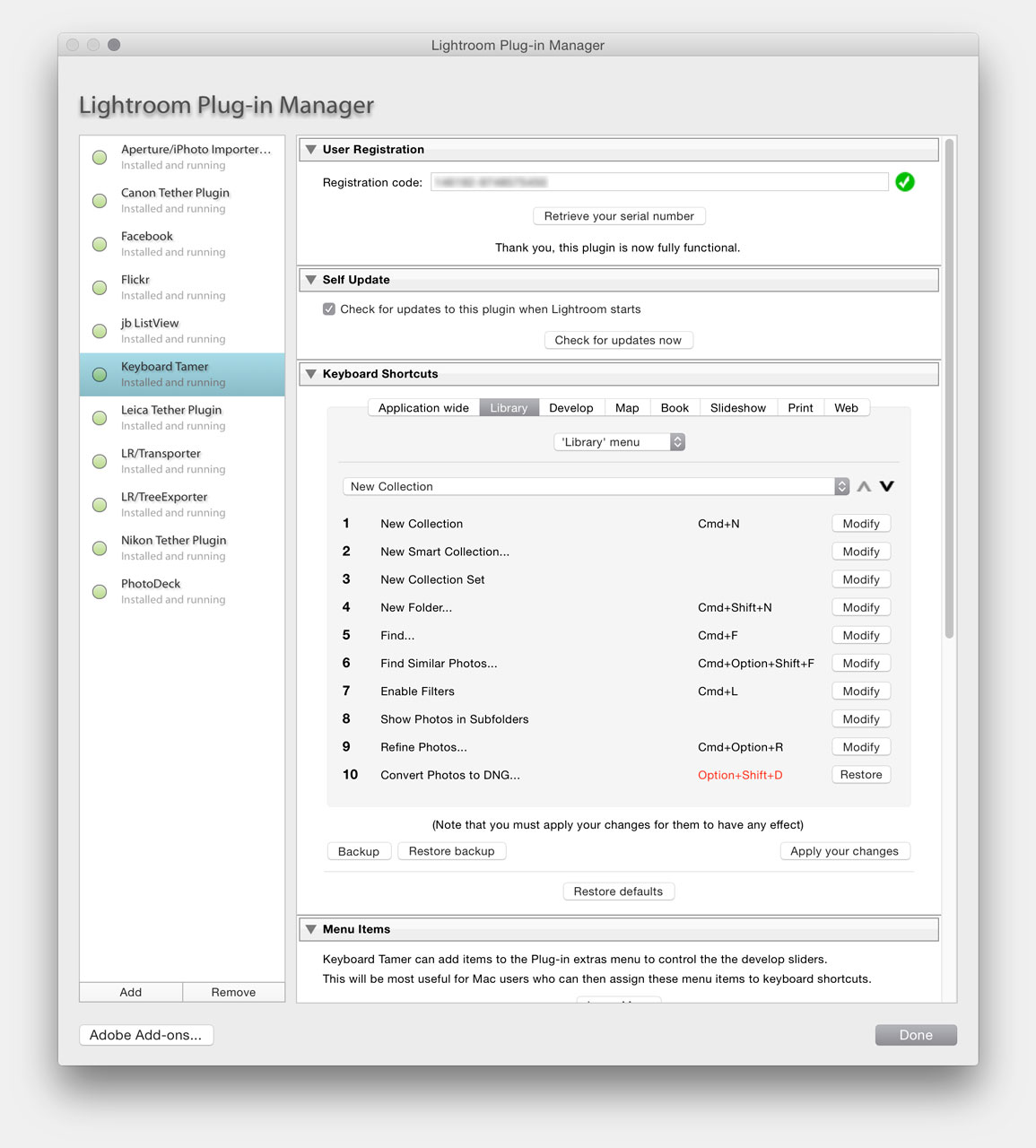The image size is (1036, 1148).
Task: Remove the selected plug-in
Action: [x=233, y=992]
